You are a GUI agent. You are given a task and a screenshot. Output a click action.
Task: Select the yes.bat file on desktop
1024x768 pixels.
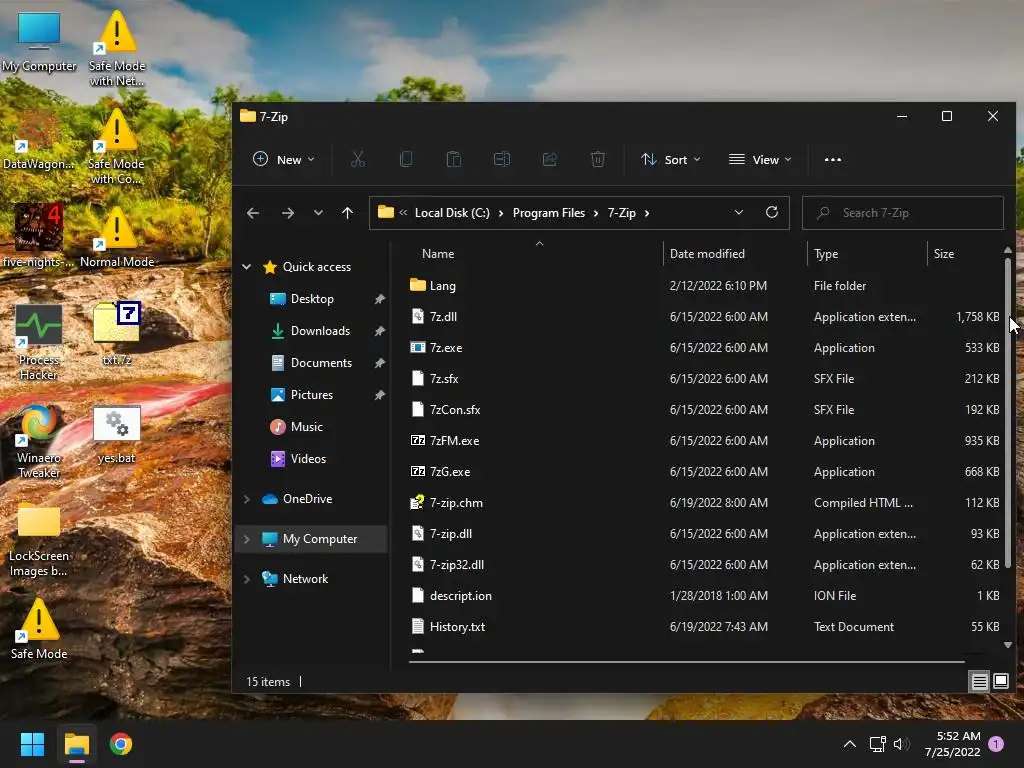pos(117,434)
